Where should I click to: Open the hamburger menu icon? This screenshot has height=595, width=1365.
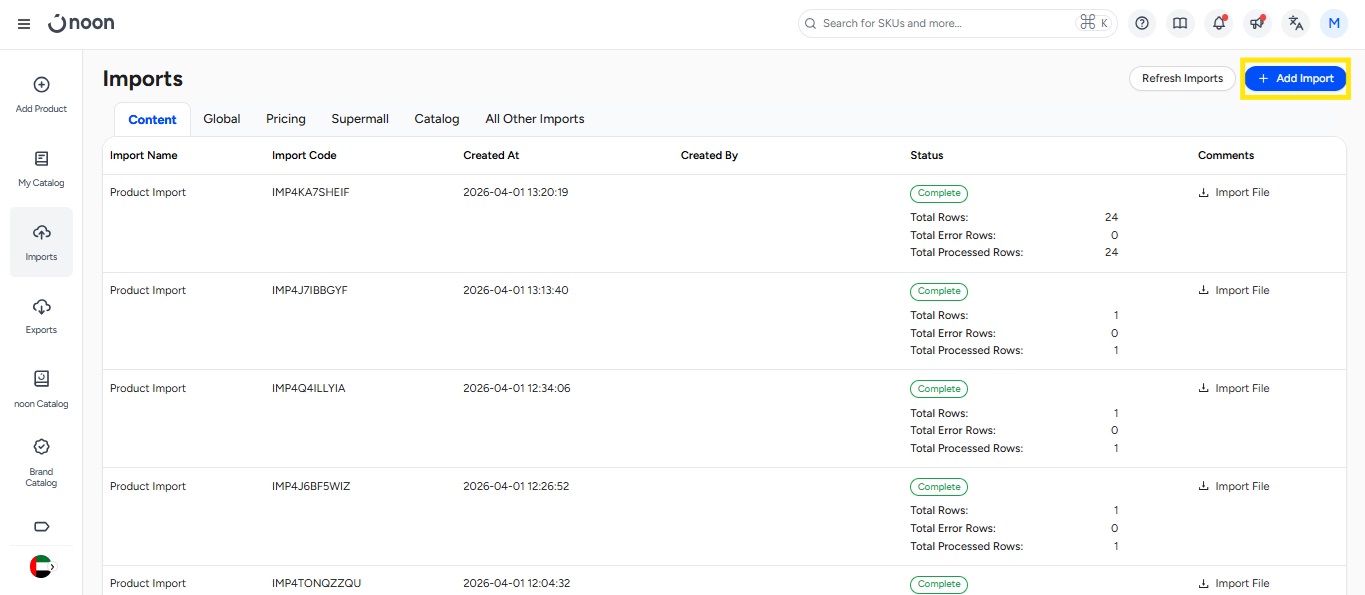(x=24, y=24)
